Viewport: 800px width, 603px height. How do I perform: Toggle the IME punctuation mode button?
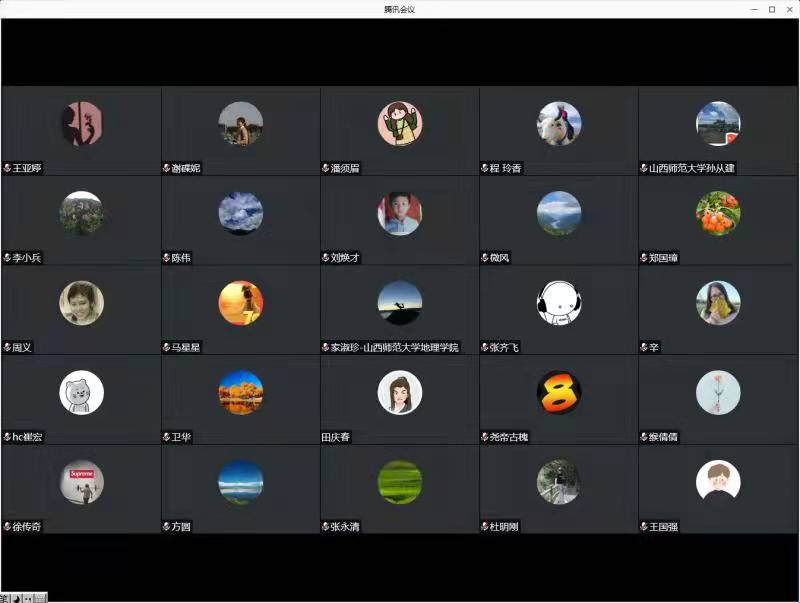point(27,598)
